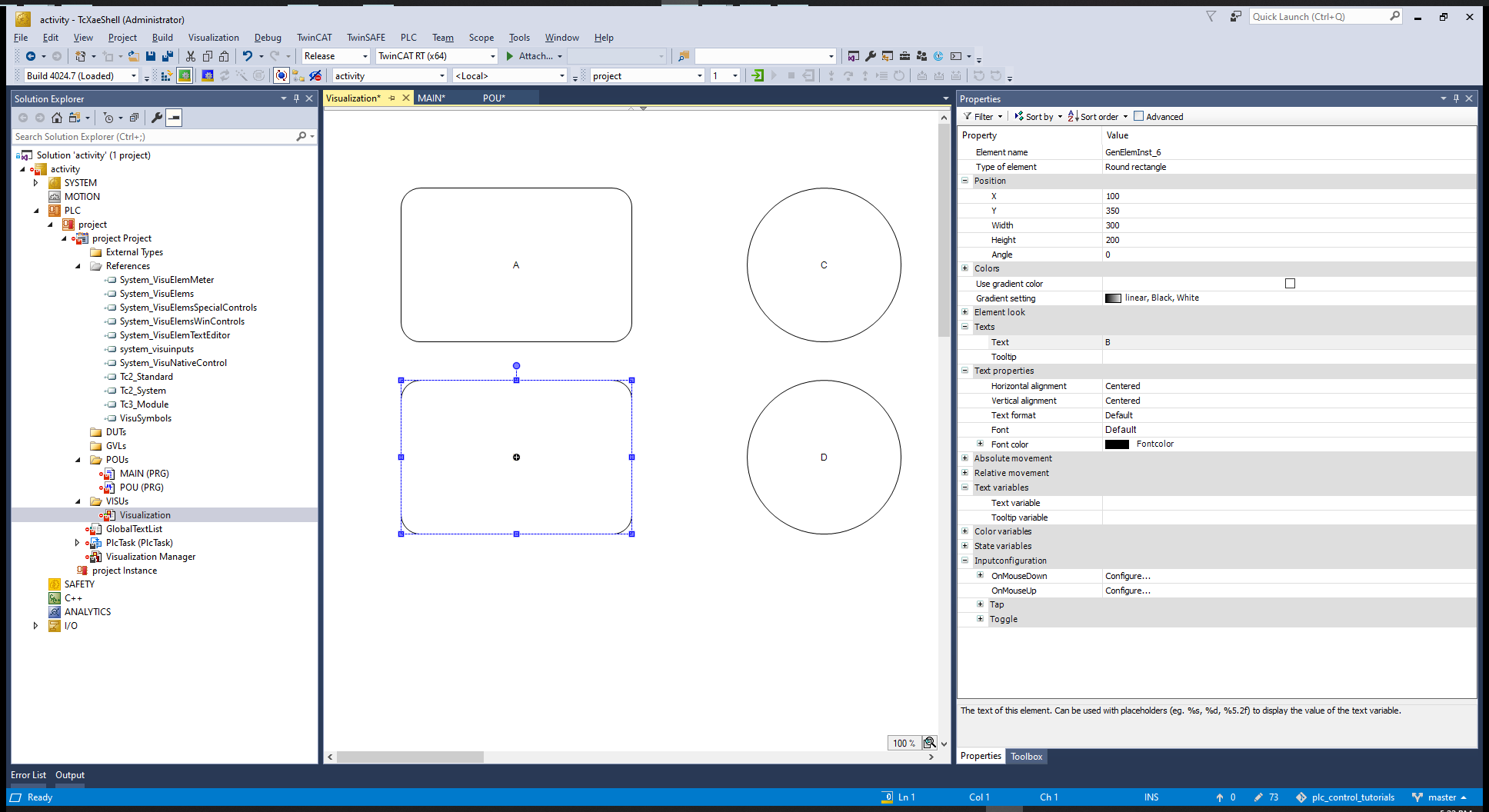Image resolution: width=1489 pixels, height=812 pixels.
Task: Expand the Colors property group
Action: 965,268
